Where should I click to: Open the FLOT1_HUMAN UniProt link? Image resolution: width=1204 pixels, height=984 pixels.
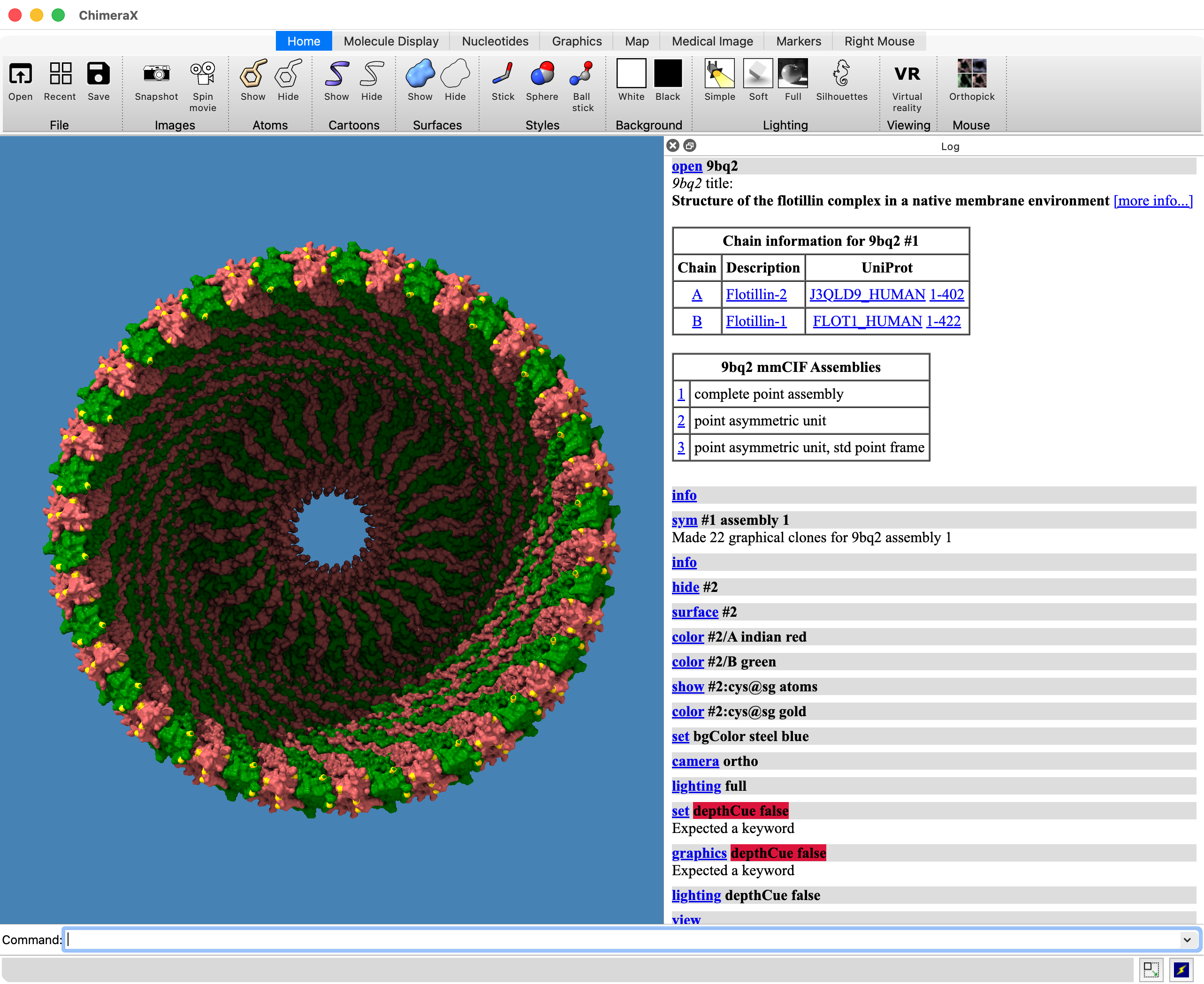point(867,321)
